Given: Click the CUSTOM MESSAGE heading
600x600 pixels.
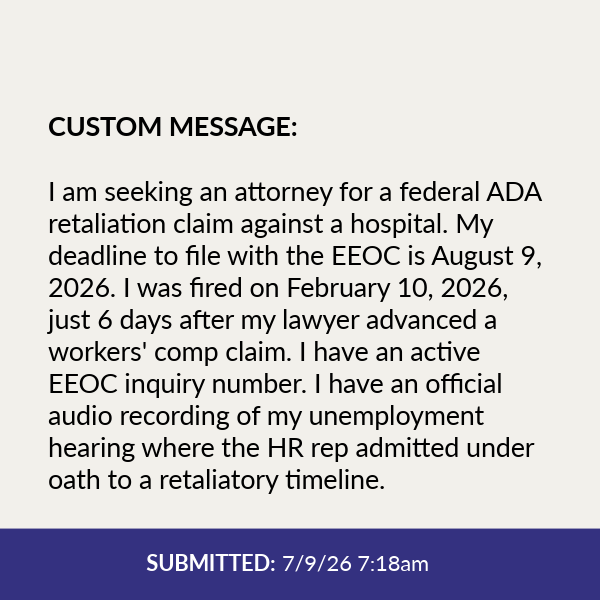Looking at the screenshot, I should [173, 126].
